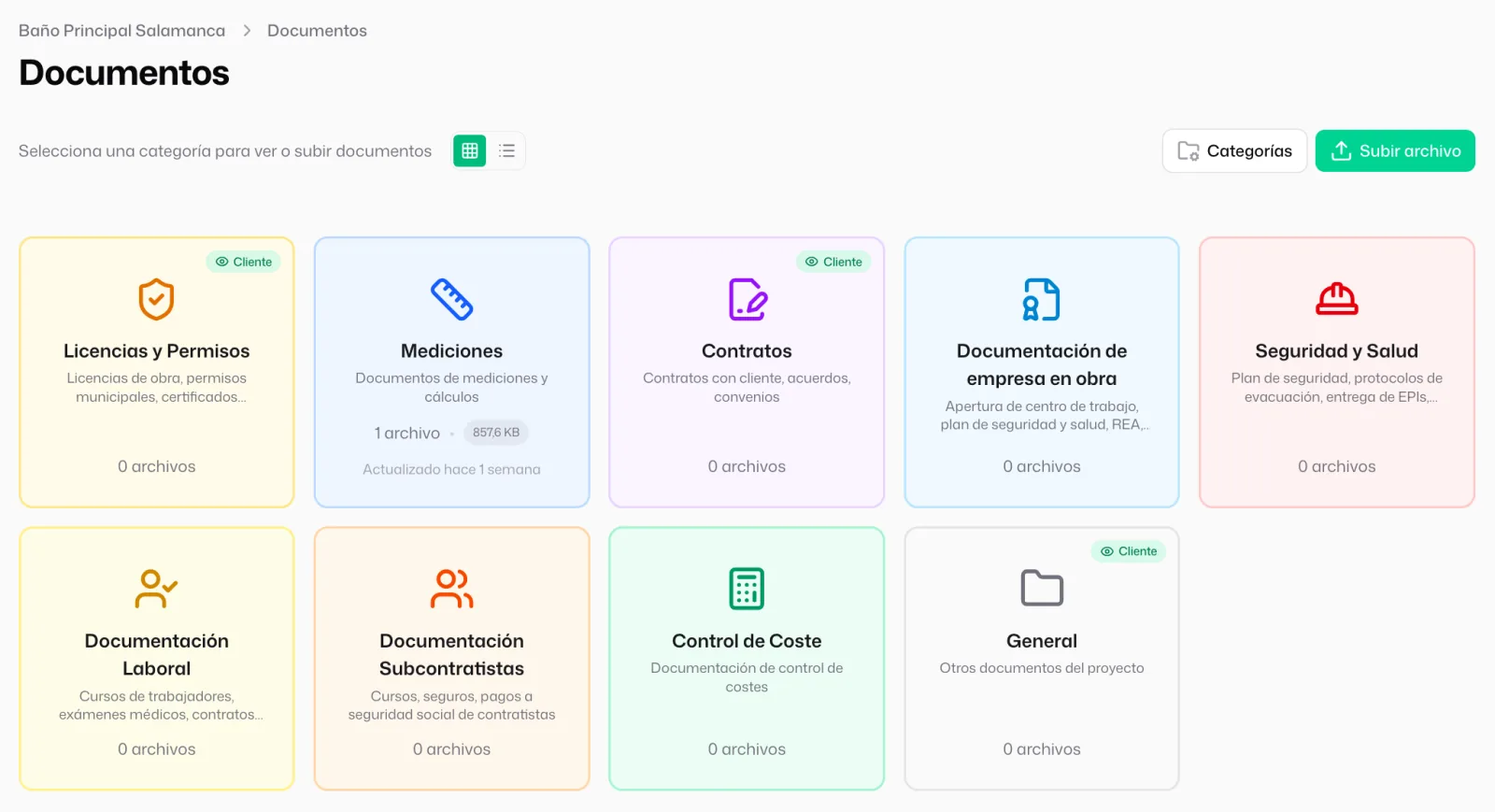Open the Licencias y Permisos title
The height and width of the screenshot is (812, 1495).
point(157,351)
